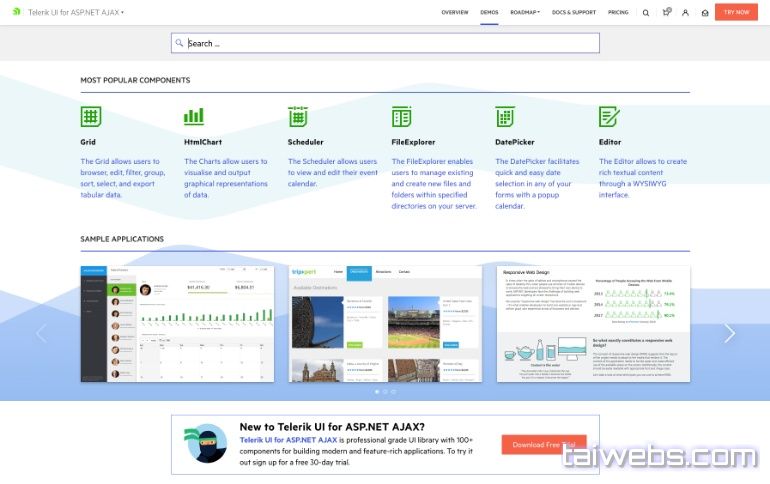Open the shopping cart icon

coord(666,13)
